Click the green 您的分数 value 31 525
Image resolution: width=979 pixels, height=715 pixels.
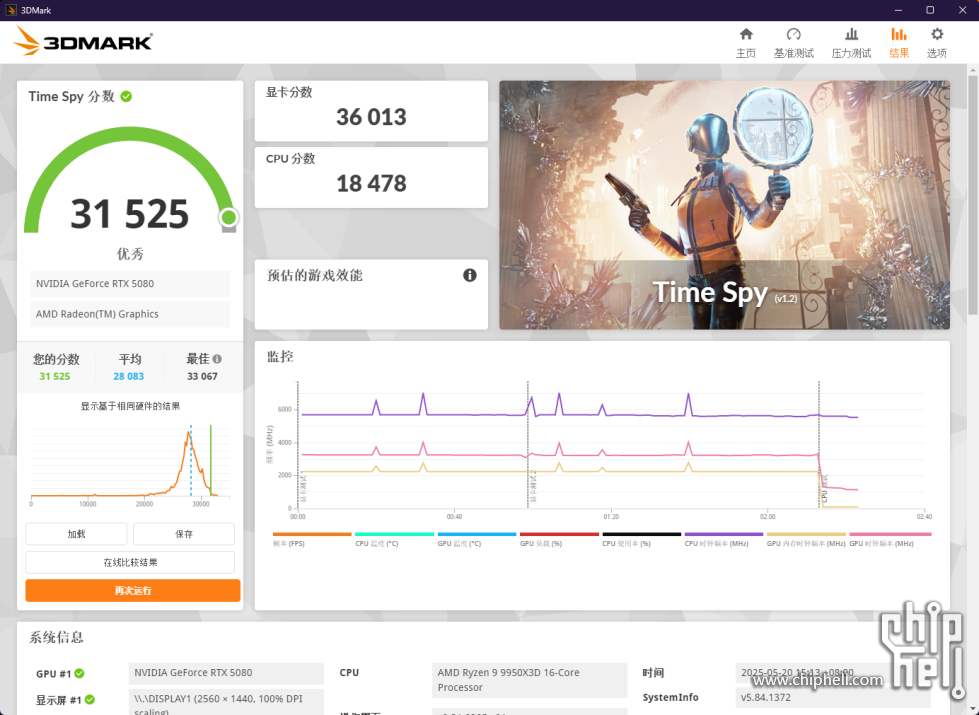pyautogui.click(x=55, y=377)
